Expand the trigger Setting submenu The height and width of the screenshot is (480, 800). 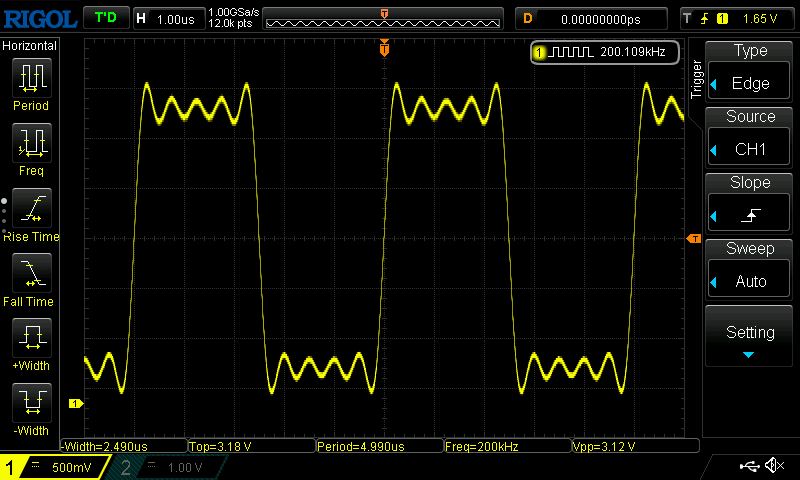[749, 336]
